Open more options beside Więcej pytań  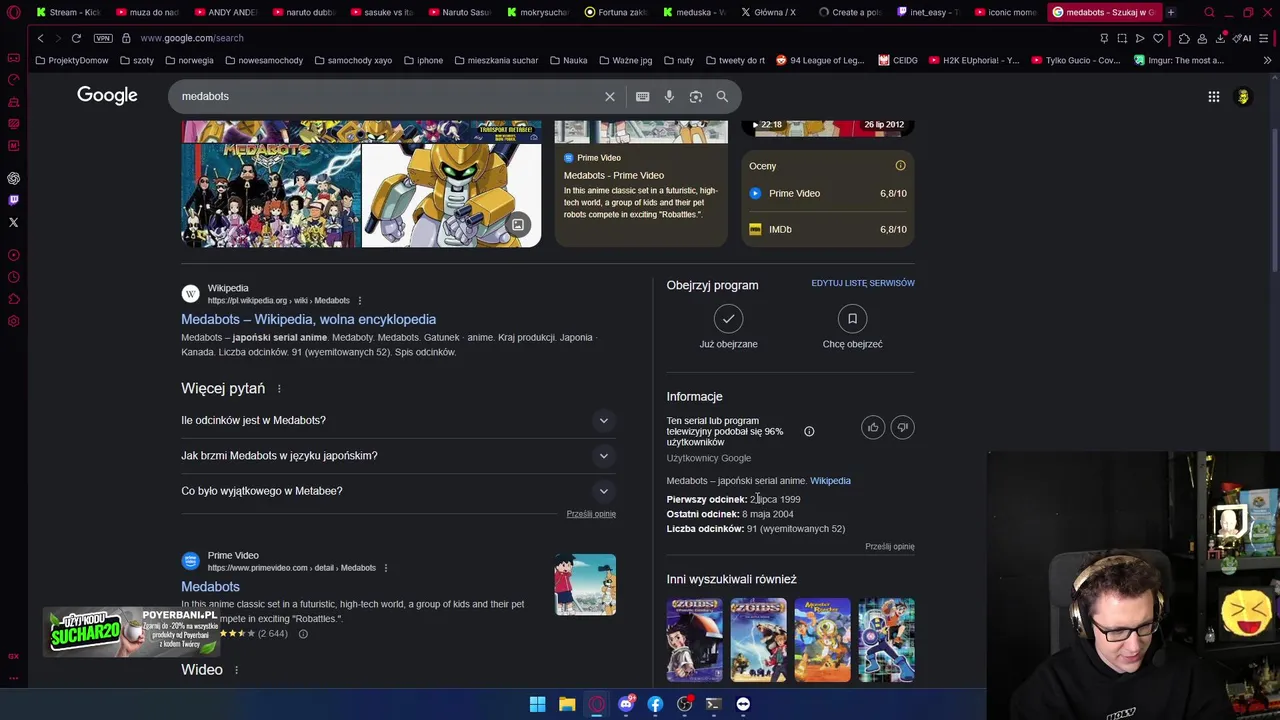click(279, 388)
